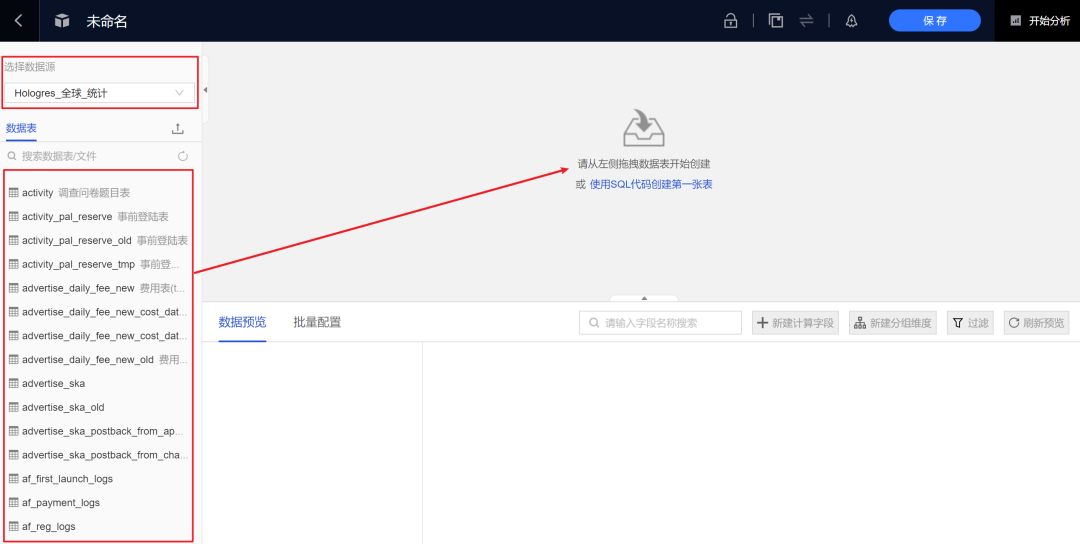
Task: Select the activity_pal_reserve_old table row
Action: [x=98, y=240]
